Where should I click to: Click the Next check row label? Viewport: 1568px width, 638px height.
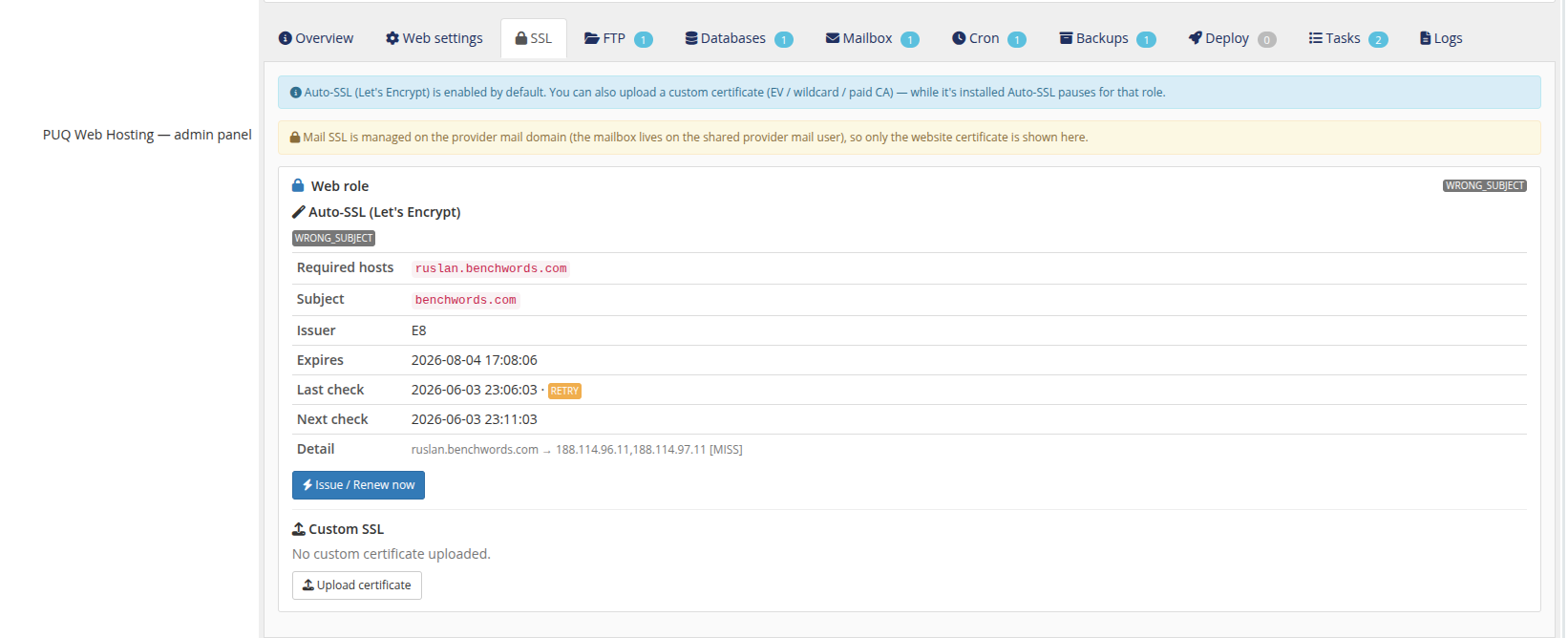332,419
